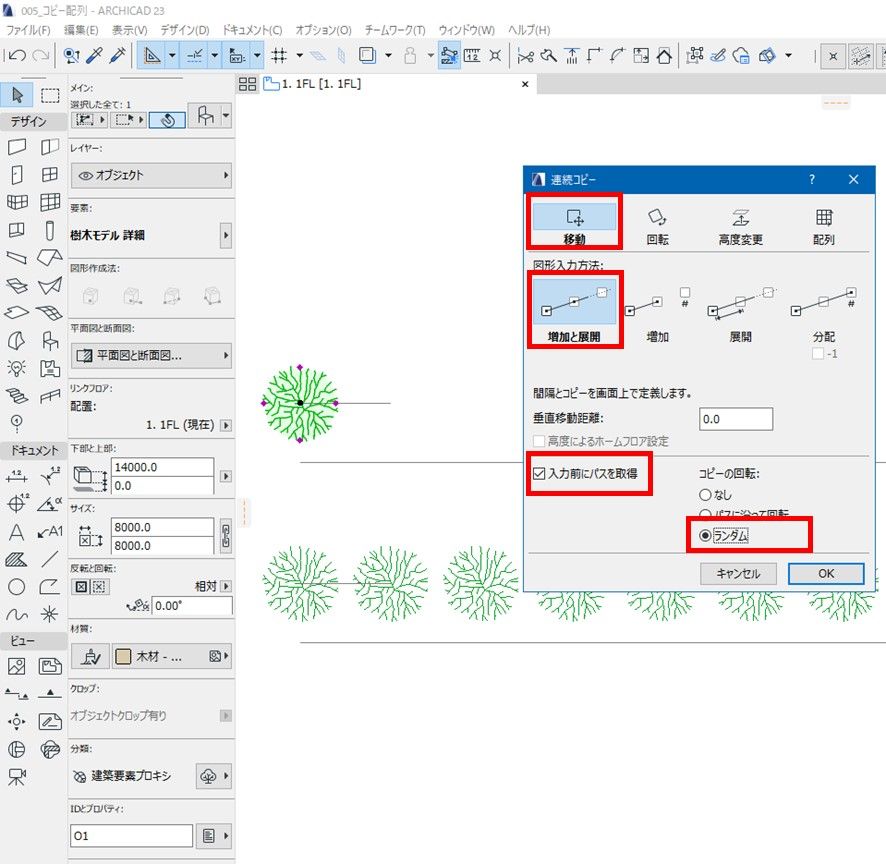Image resolution: width=886 pixels, height=864 pixels.
Task: Open the オブジェクト layer dropdown
Action: click(151, 175)
